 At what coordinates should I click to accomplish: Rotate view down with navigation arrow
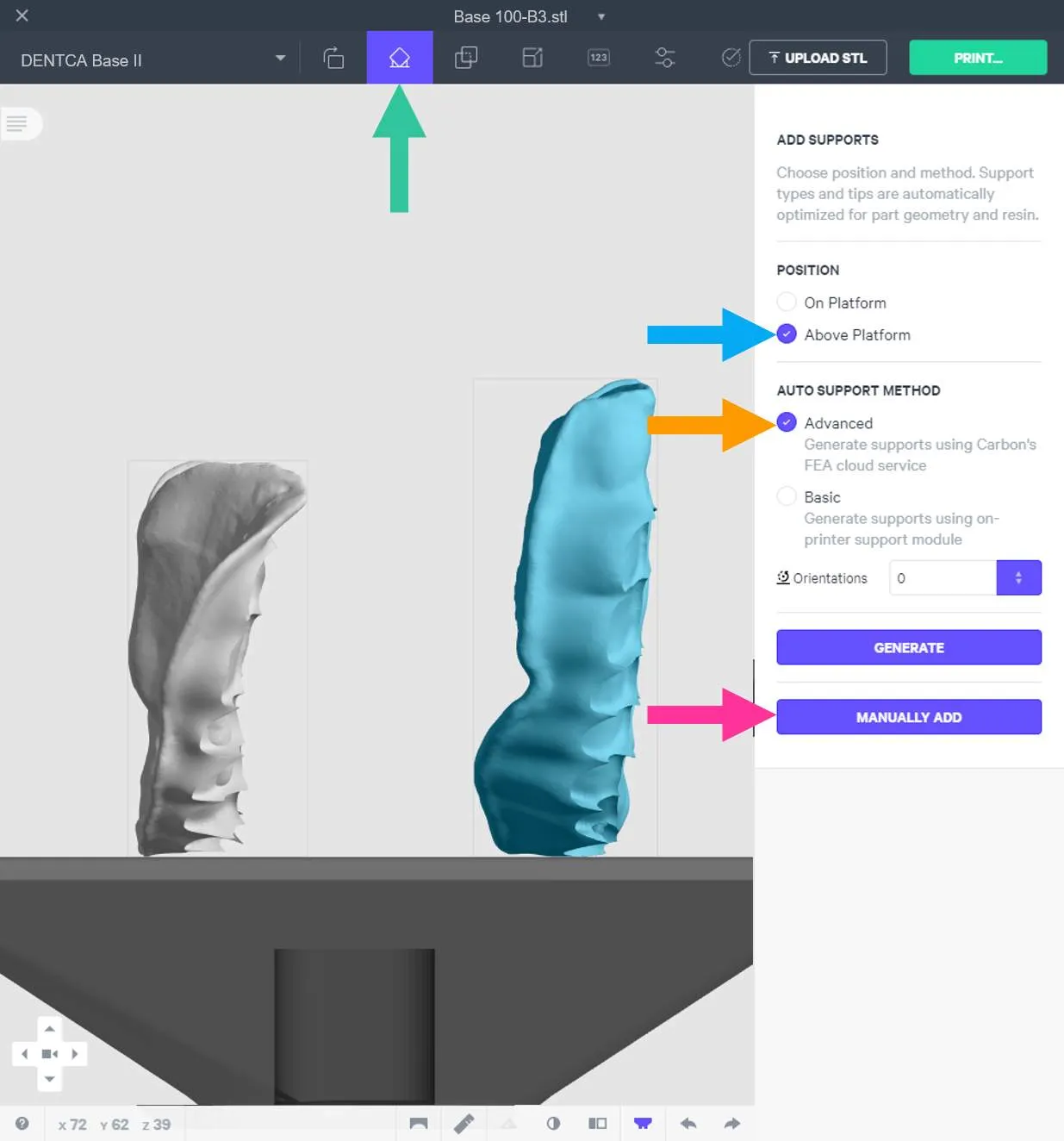50,1079
